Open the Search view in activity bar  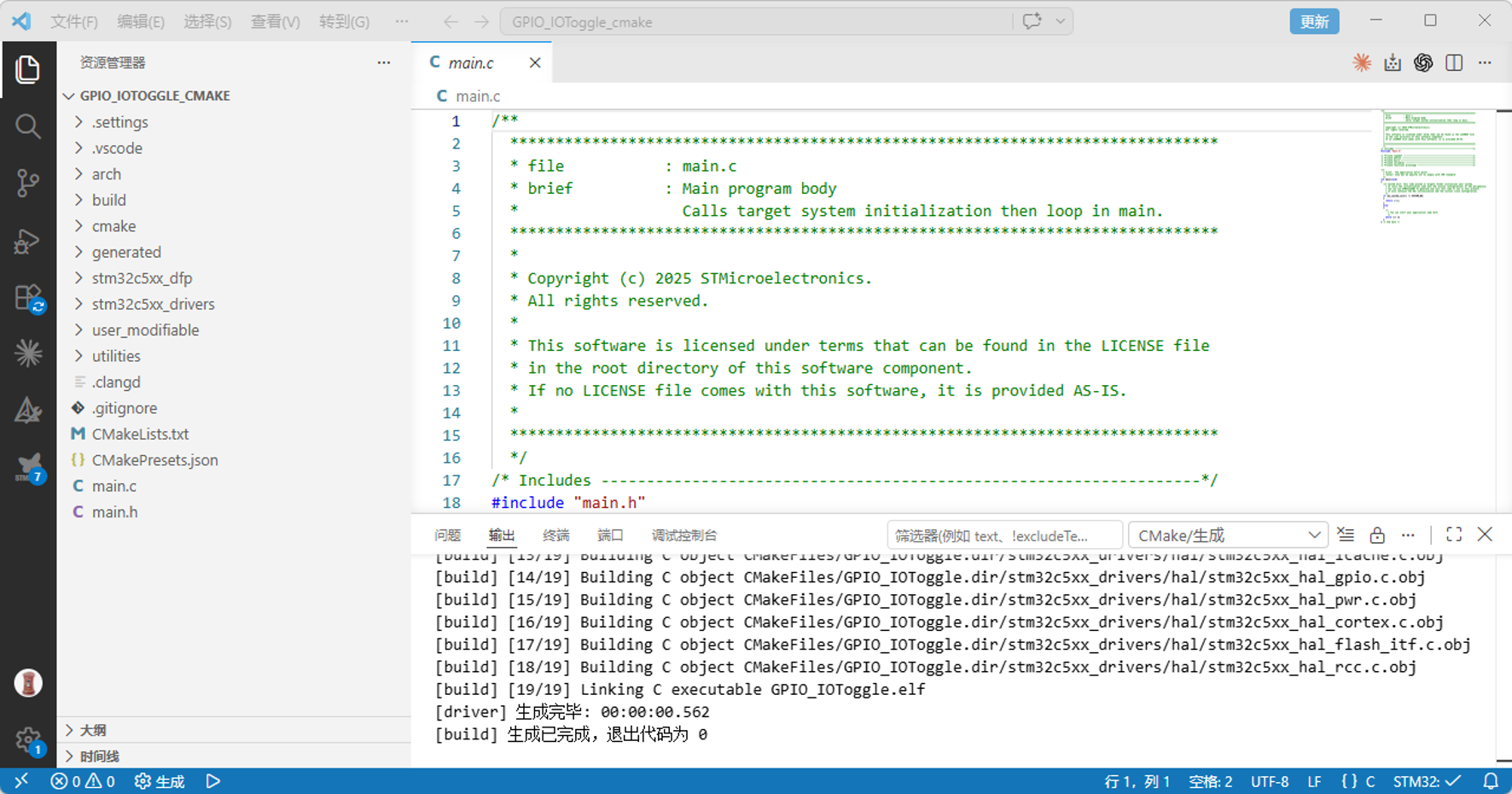point(27,126)
